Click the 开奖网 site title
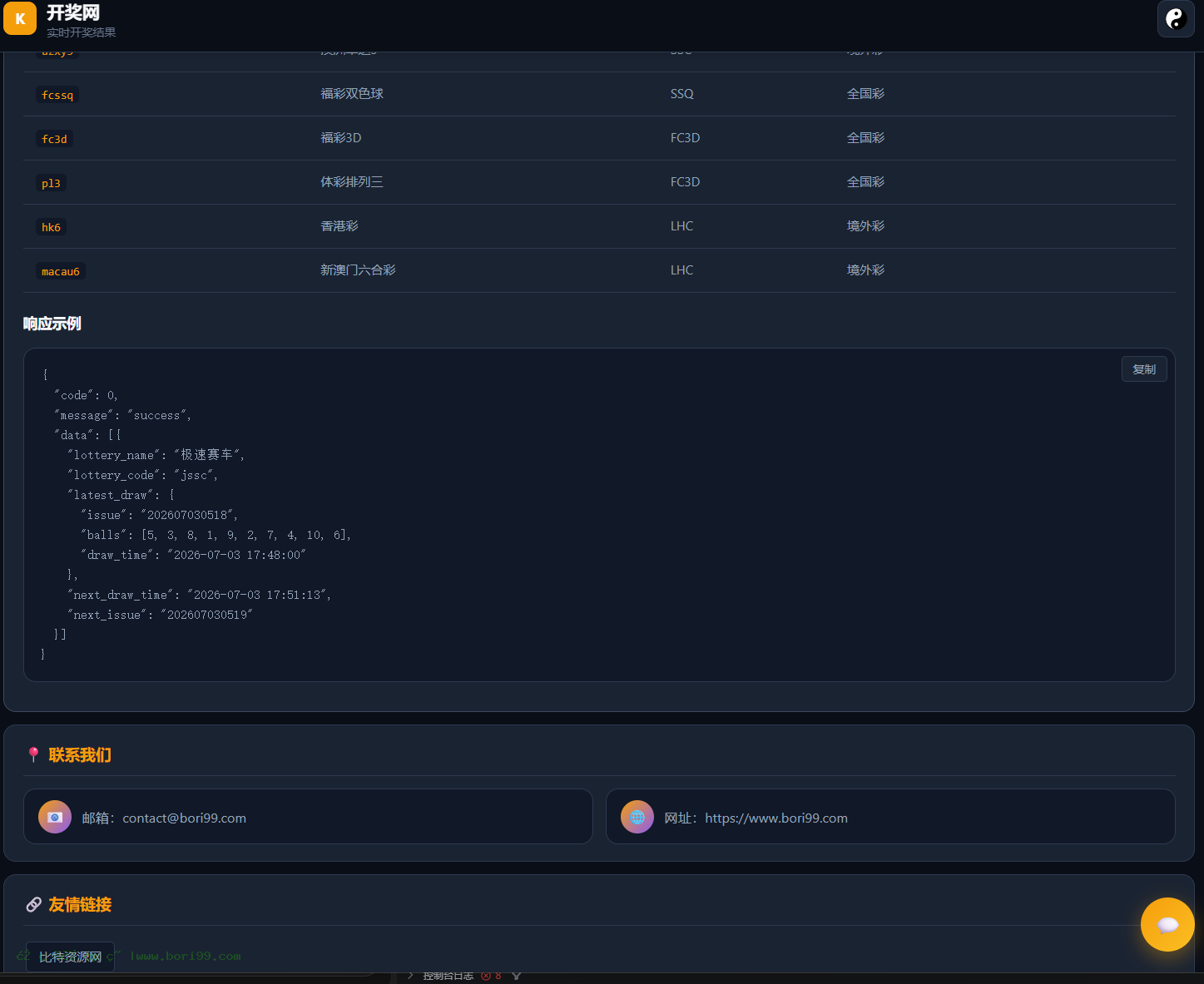Image resolution: width=1204 pixels, height=984 pixels. (x=73, y=12)
